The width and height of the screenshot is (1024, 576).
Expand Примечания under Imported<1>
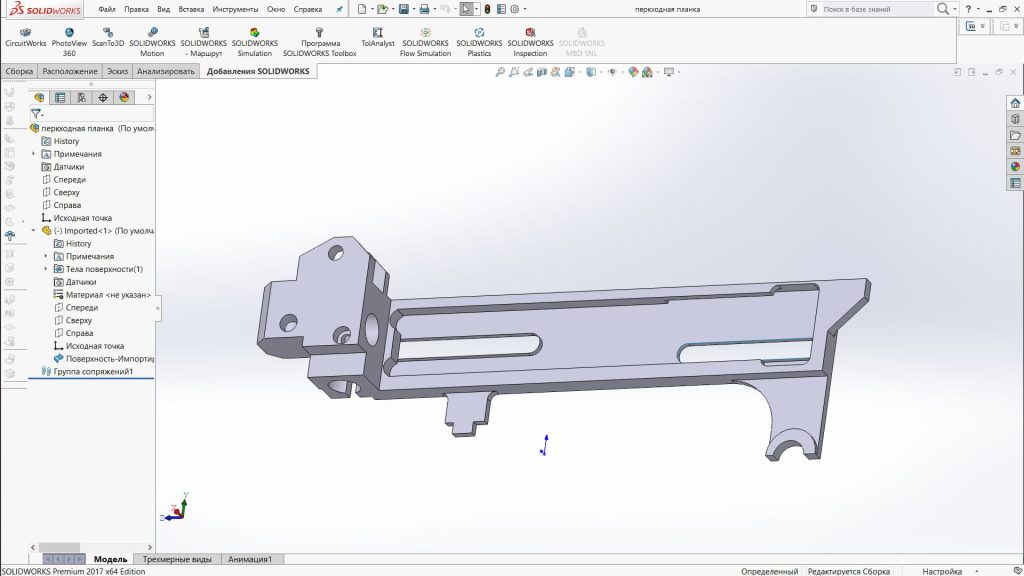[46, 257]
